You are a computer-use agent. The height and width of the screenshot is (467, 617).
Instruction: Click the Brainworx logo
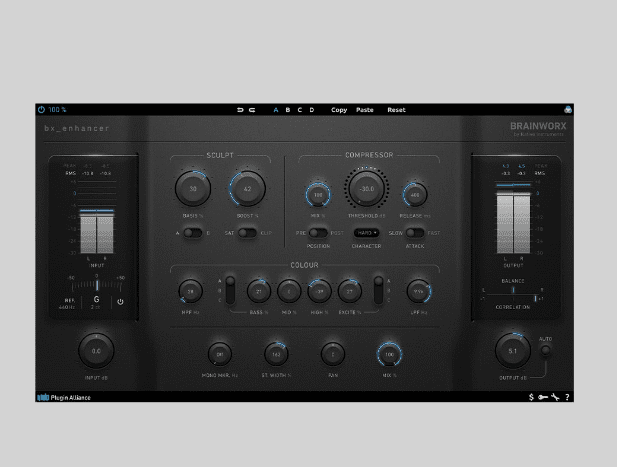tap(538, 128)
